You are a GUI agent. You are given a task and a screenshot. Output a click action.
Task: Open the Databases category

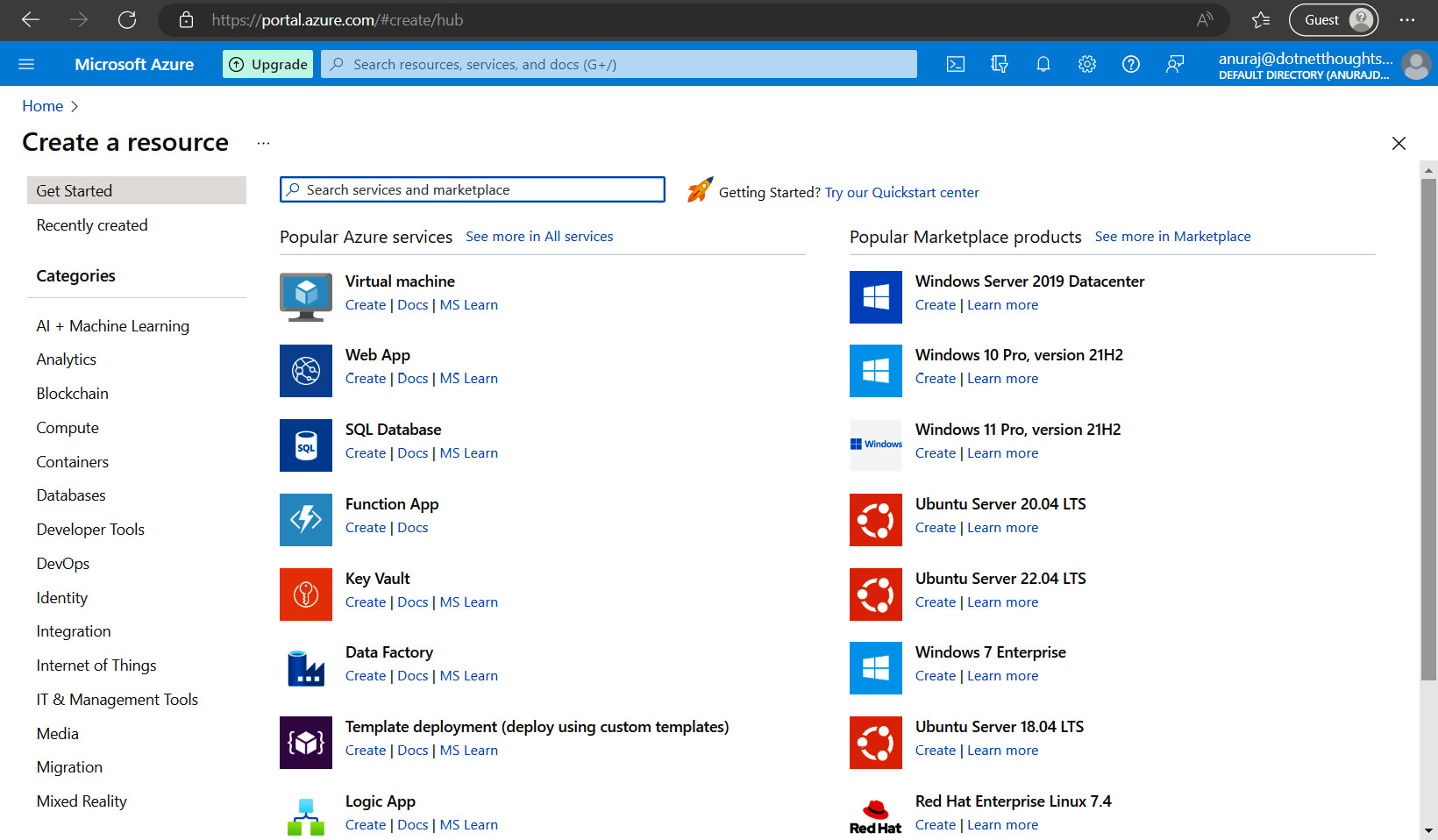point(71,495)
